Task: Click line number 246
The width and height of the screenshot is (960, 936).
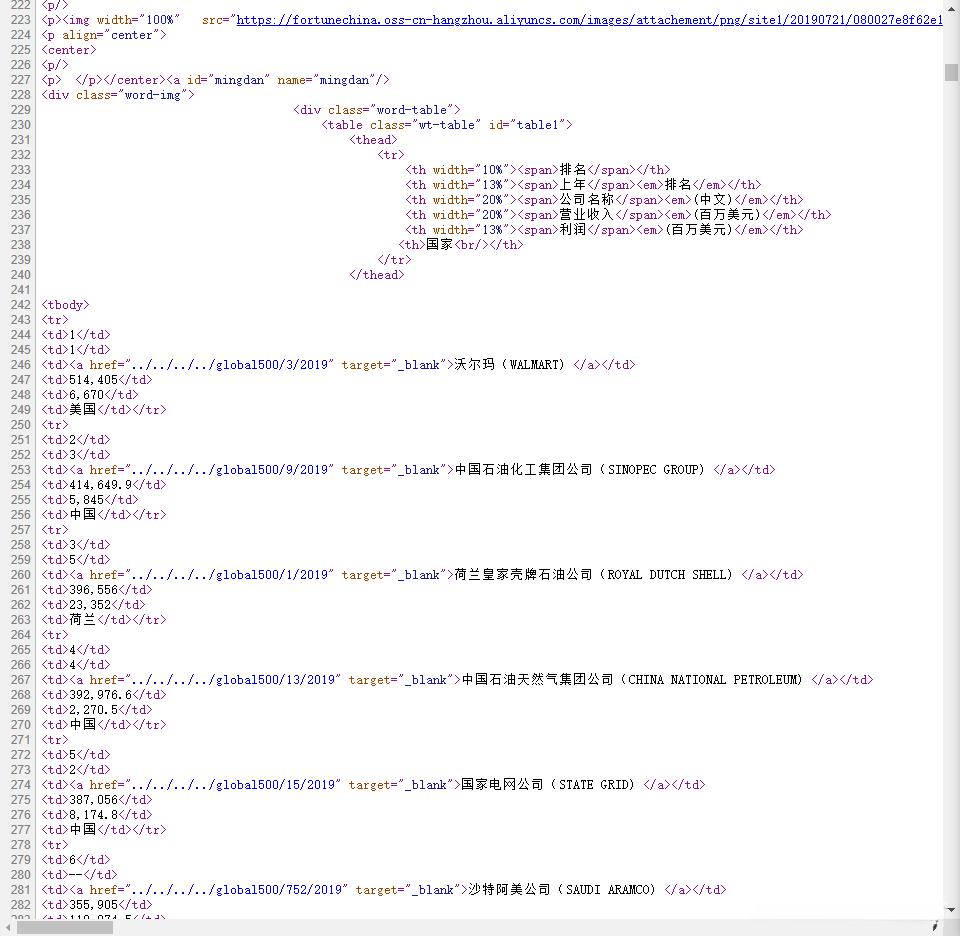Action: 20,365
